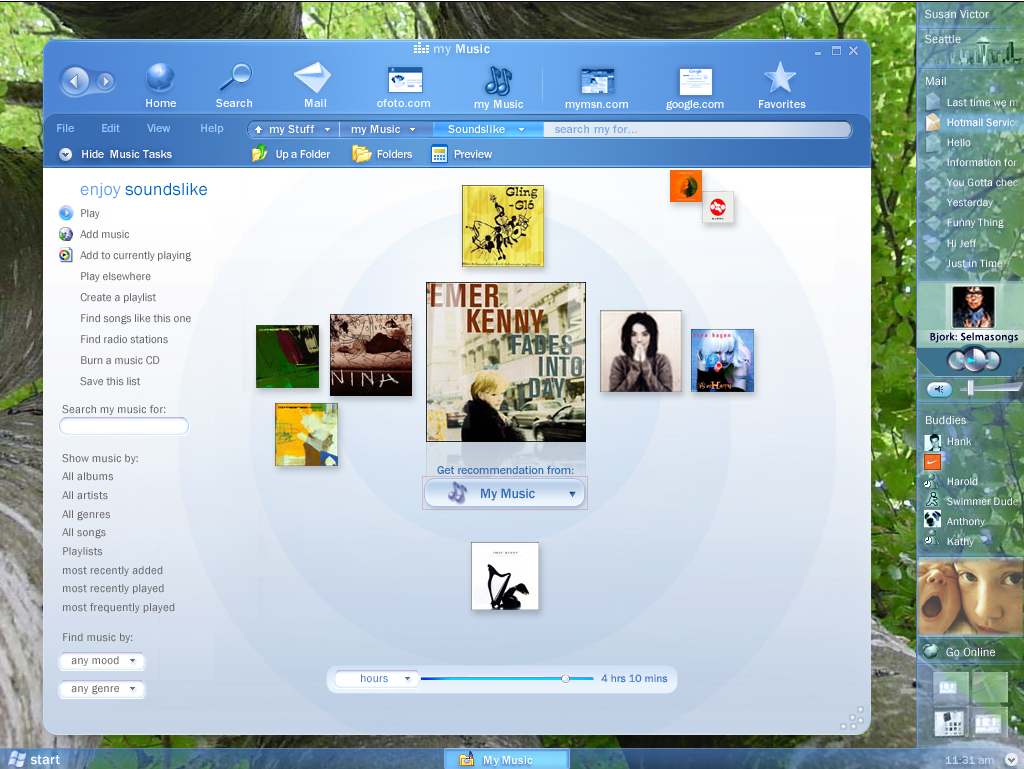Open the google.com shortcut
This screenshot has height=769, width=1024.
pyautogui.click(x=695, y=88)
